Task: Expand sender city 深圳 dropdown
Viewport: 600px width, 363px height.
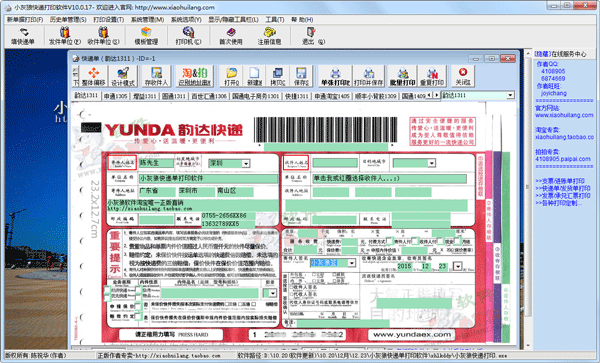Action: 246,164
